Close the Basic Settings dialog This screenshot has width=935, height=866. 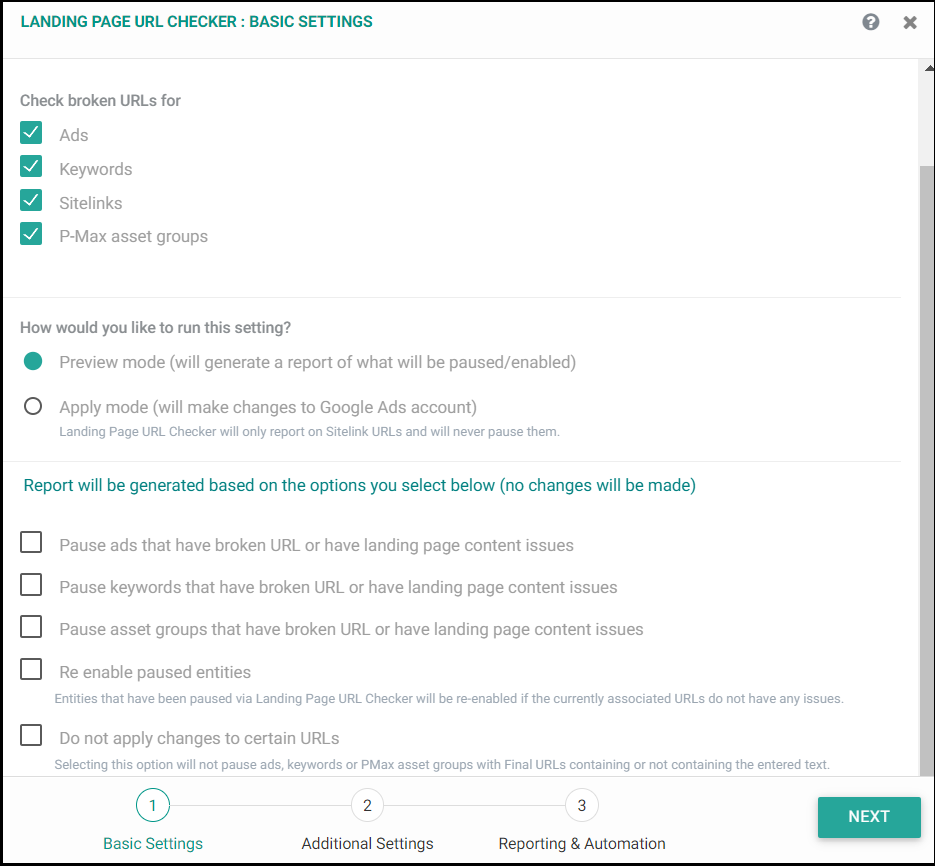coord(910,23)
